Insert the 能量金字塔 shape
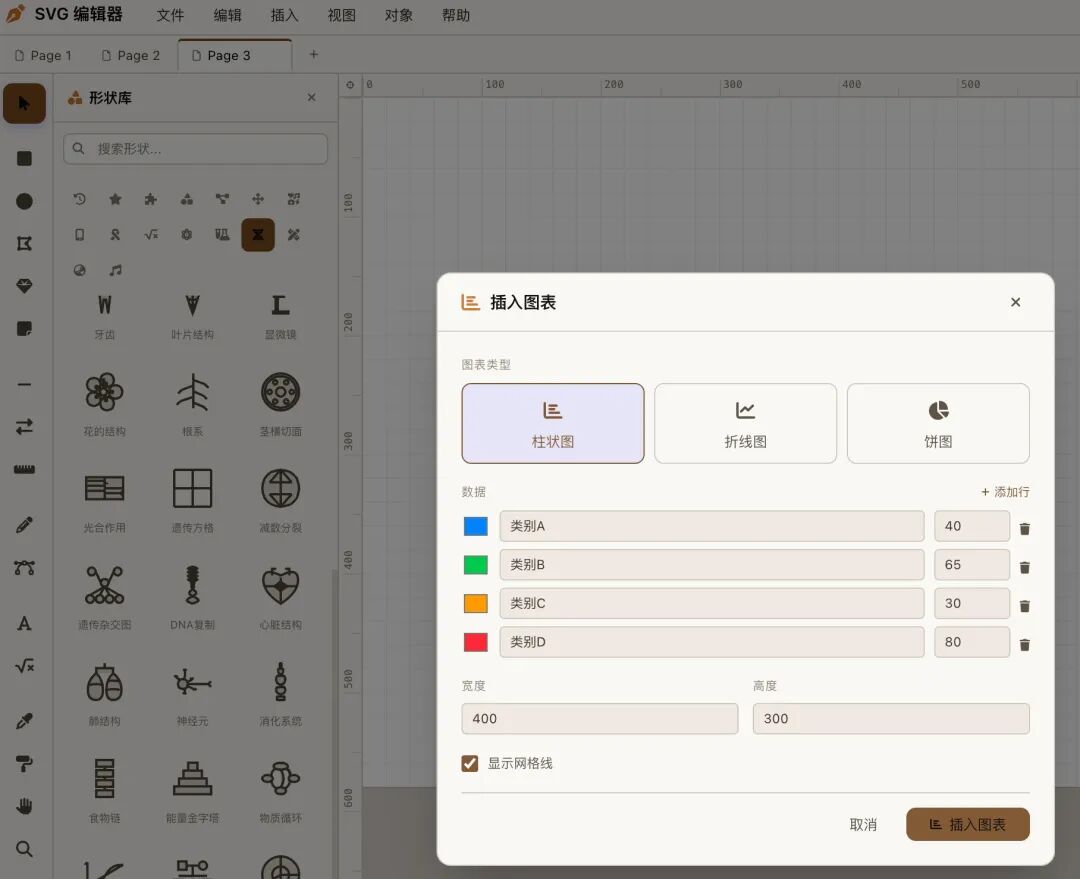Screen dimensions: 1080x879 [193, 790]
